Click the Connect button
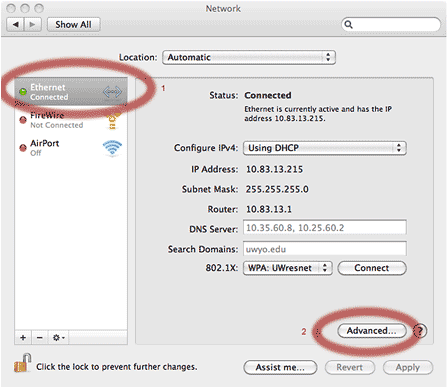447x388 pixels. coord(372,268)
